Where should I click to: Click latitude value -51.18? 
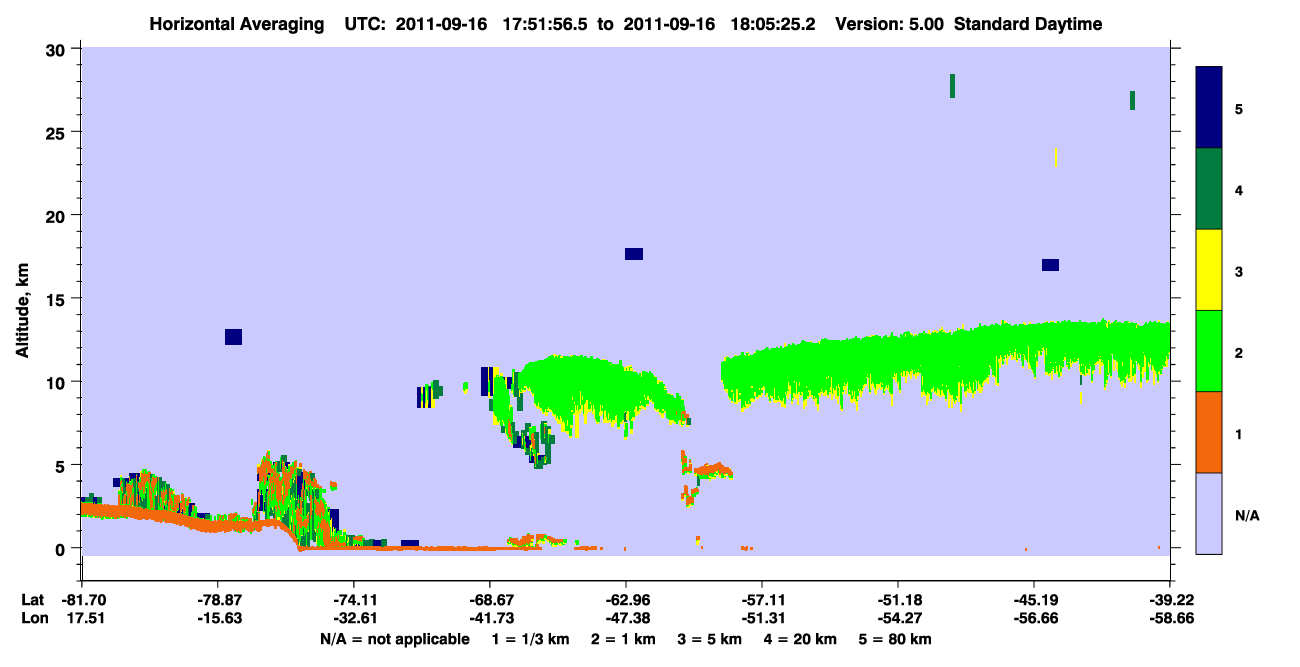(x=898, y=600)
